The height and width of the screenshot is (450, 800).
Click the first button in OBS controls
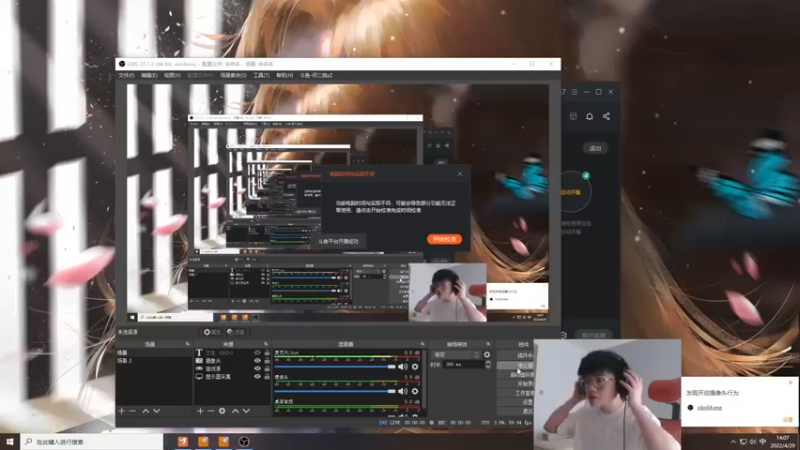click(x=515, y=355)
